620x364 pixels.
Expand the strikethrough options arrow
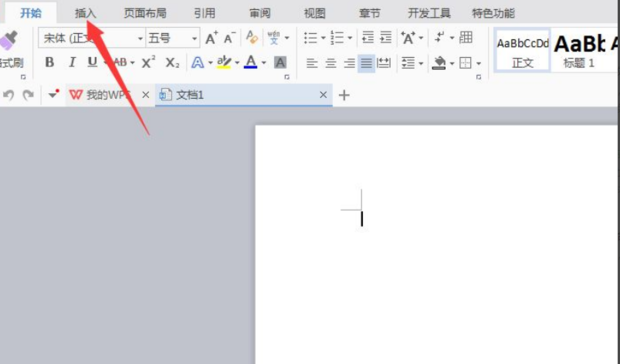(132, 63)
